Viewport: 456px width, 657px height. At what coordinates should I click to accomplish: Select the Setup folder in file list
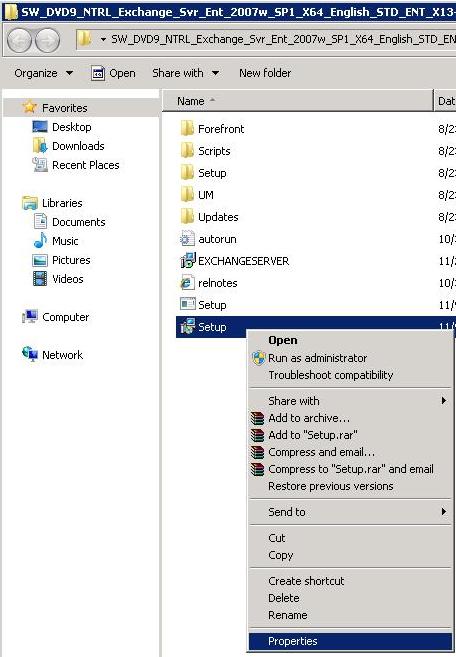212,173
